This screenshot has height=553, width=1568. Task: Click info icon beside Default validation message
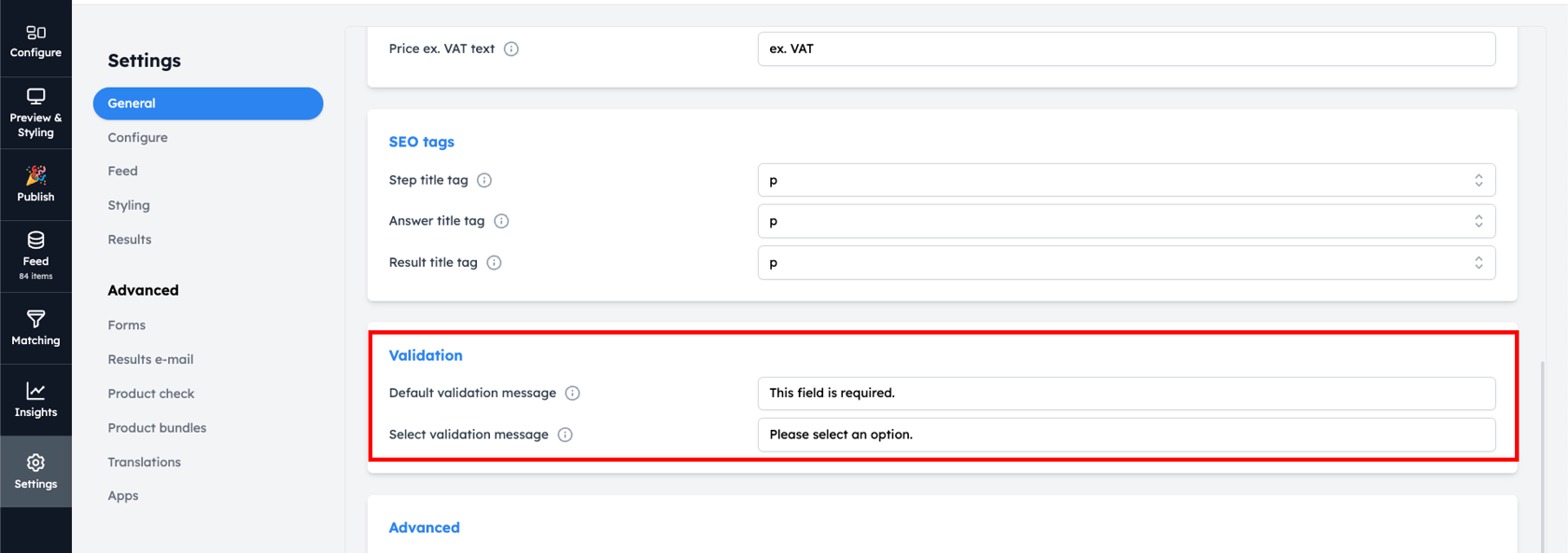[x=572, y=393]
